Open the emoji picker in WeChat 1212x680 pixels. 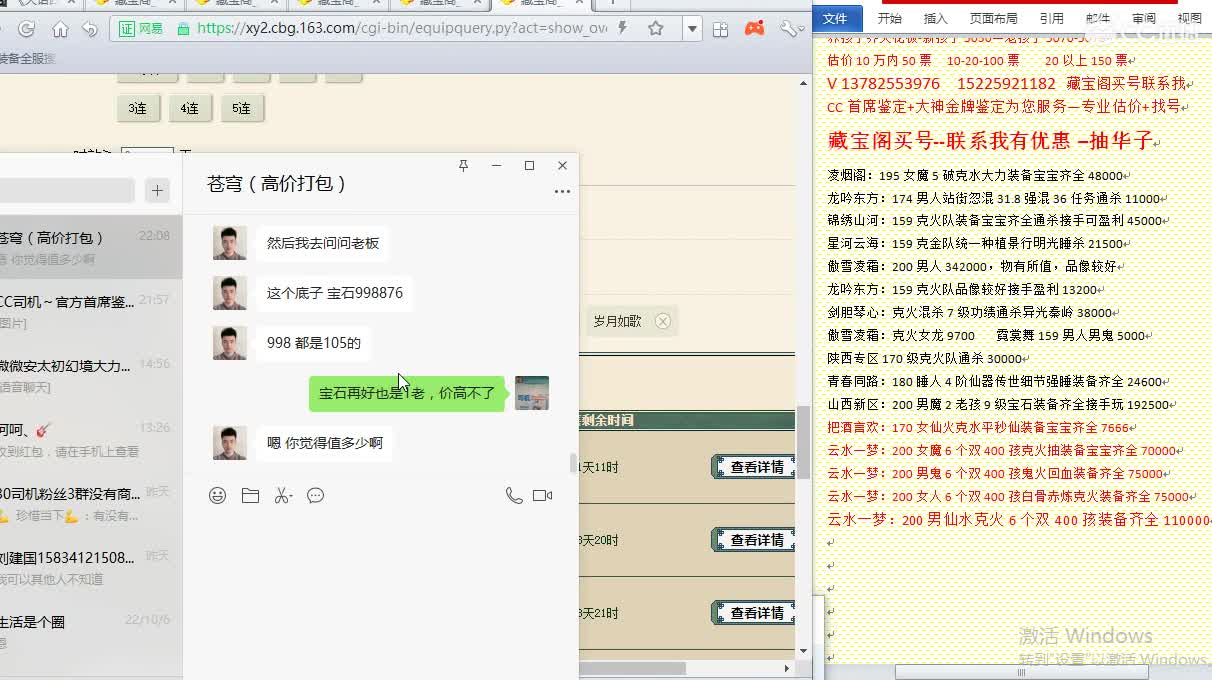[217, 495]
